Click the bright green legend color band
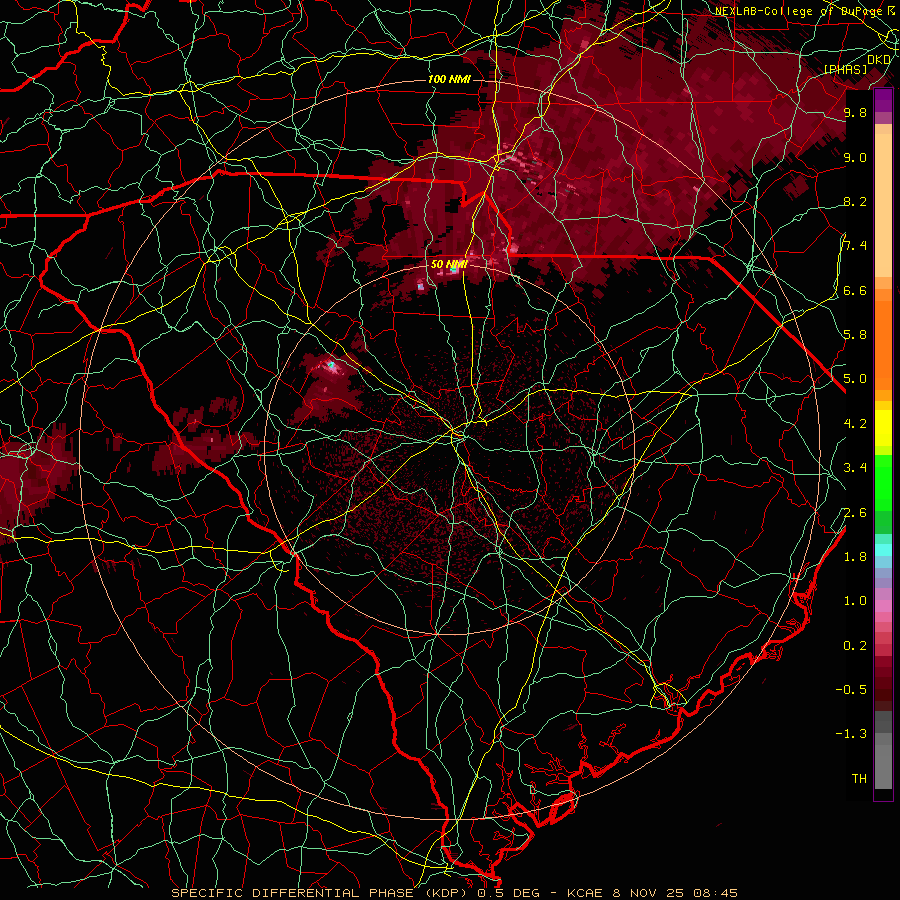The image size is (900, 900). pos(883,482)
